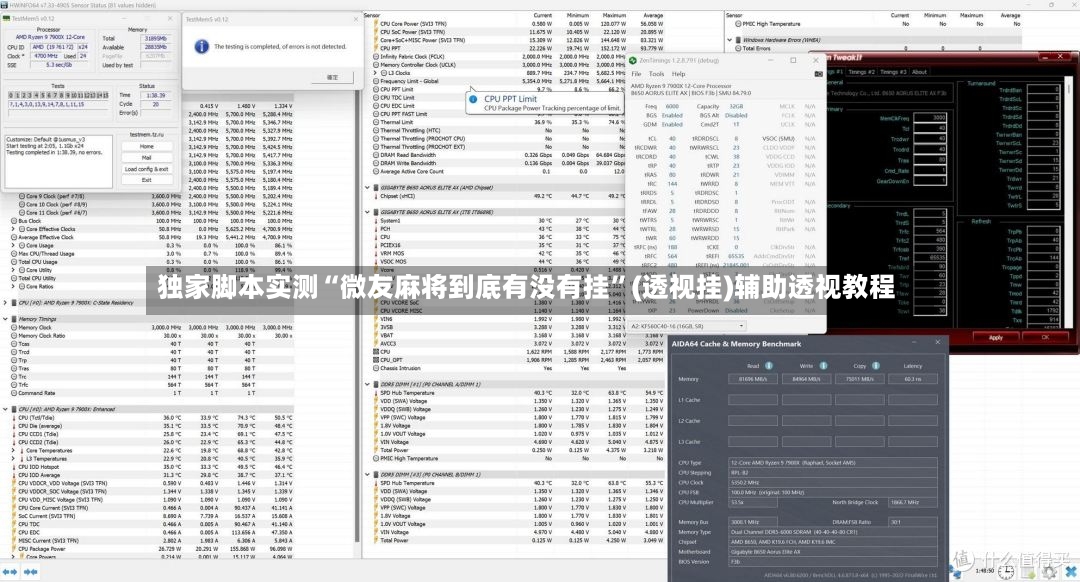This screenshot has width=1080, height=582.
Task: Click the sensor icon beside Total CPU Usage
Action: pos(14,262)
